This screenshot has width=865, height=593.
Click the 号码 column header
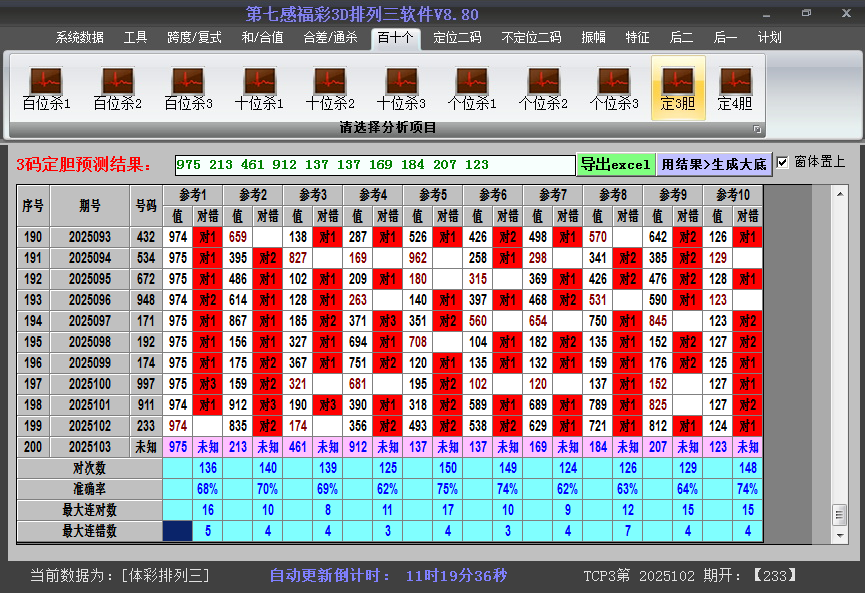[146, 206]
